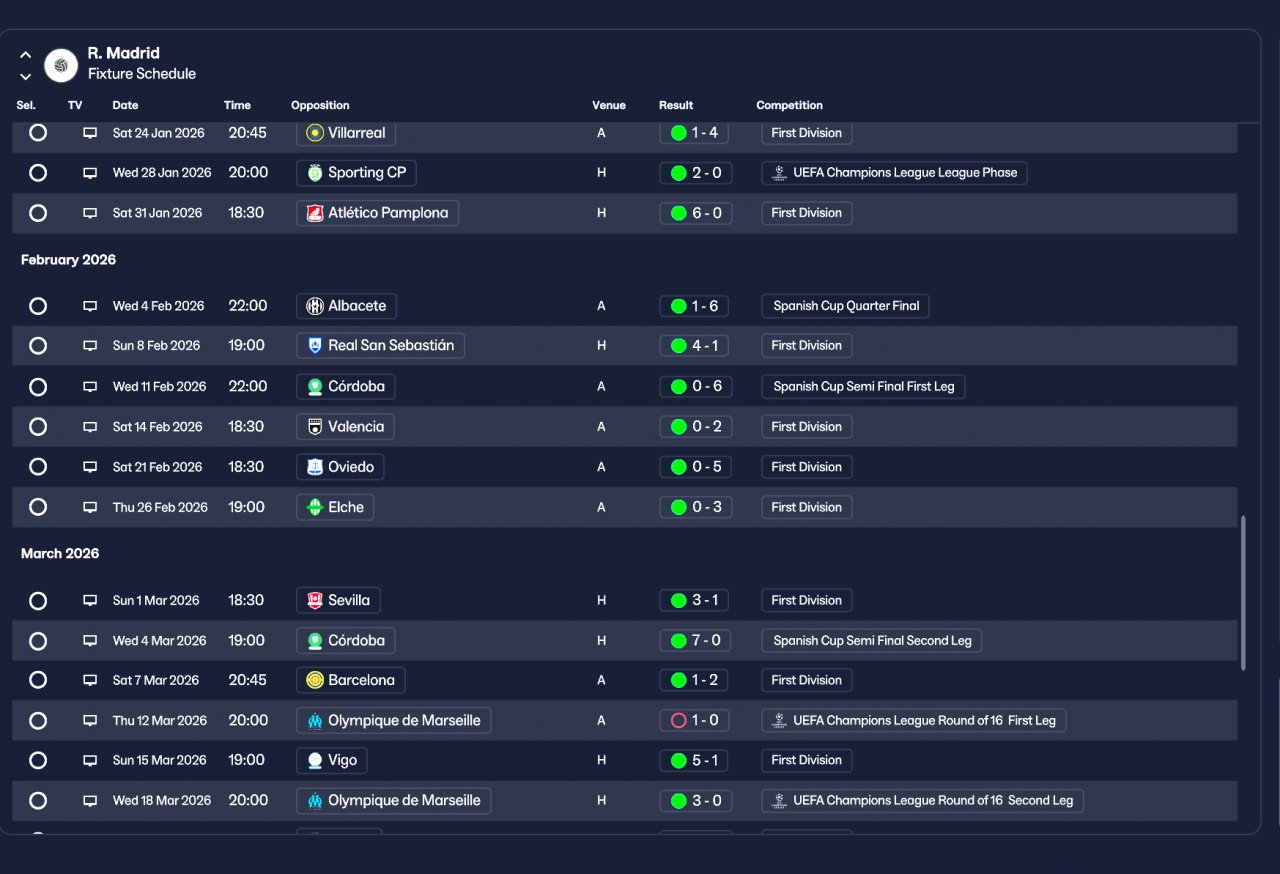Click the down chevron beside Fixture Schedule
The image size is (1280, 874).
[26, 76]
